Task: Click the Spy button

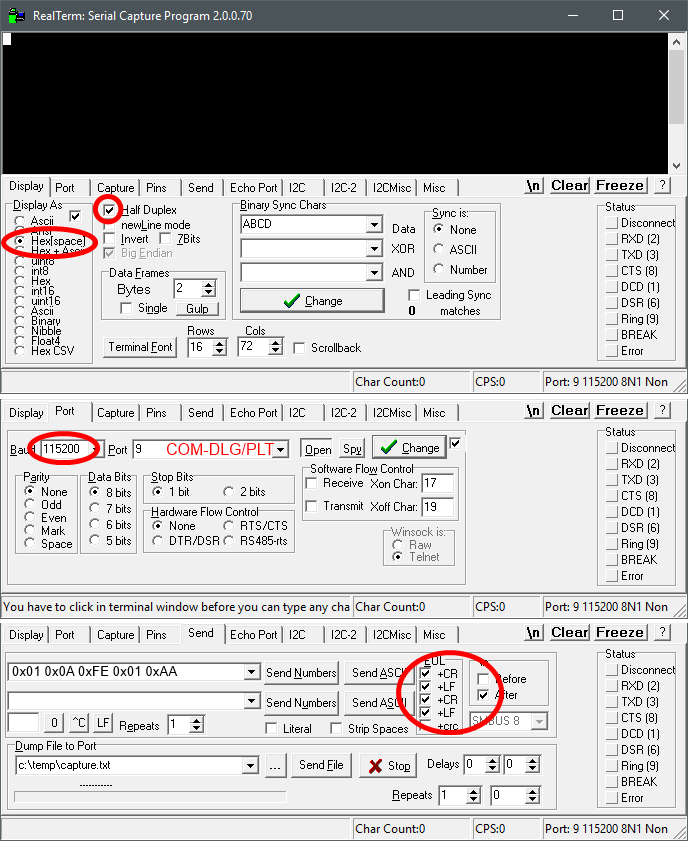Action: (x=352, y=449)
